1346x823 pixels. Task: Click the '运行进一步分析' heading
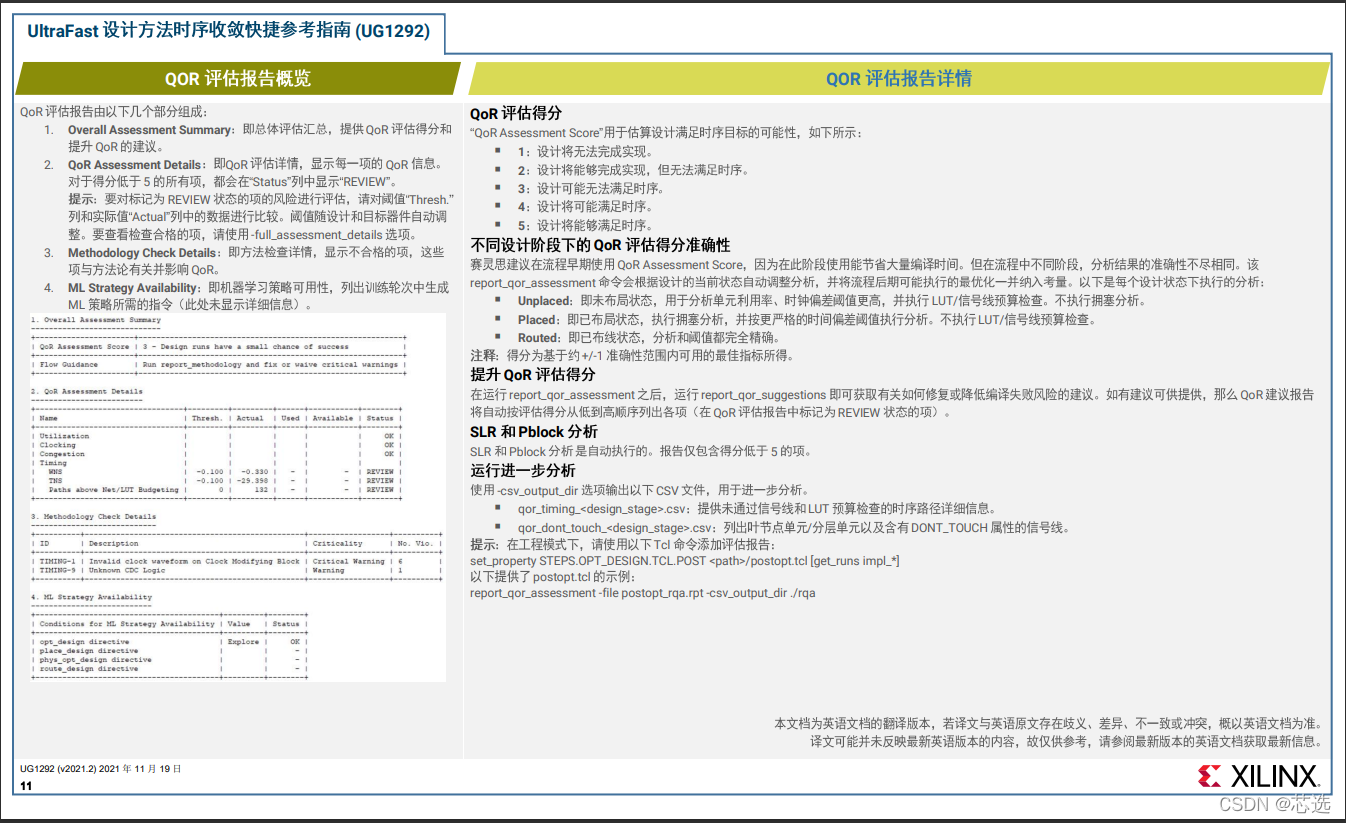click(523, 470)
